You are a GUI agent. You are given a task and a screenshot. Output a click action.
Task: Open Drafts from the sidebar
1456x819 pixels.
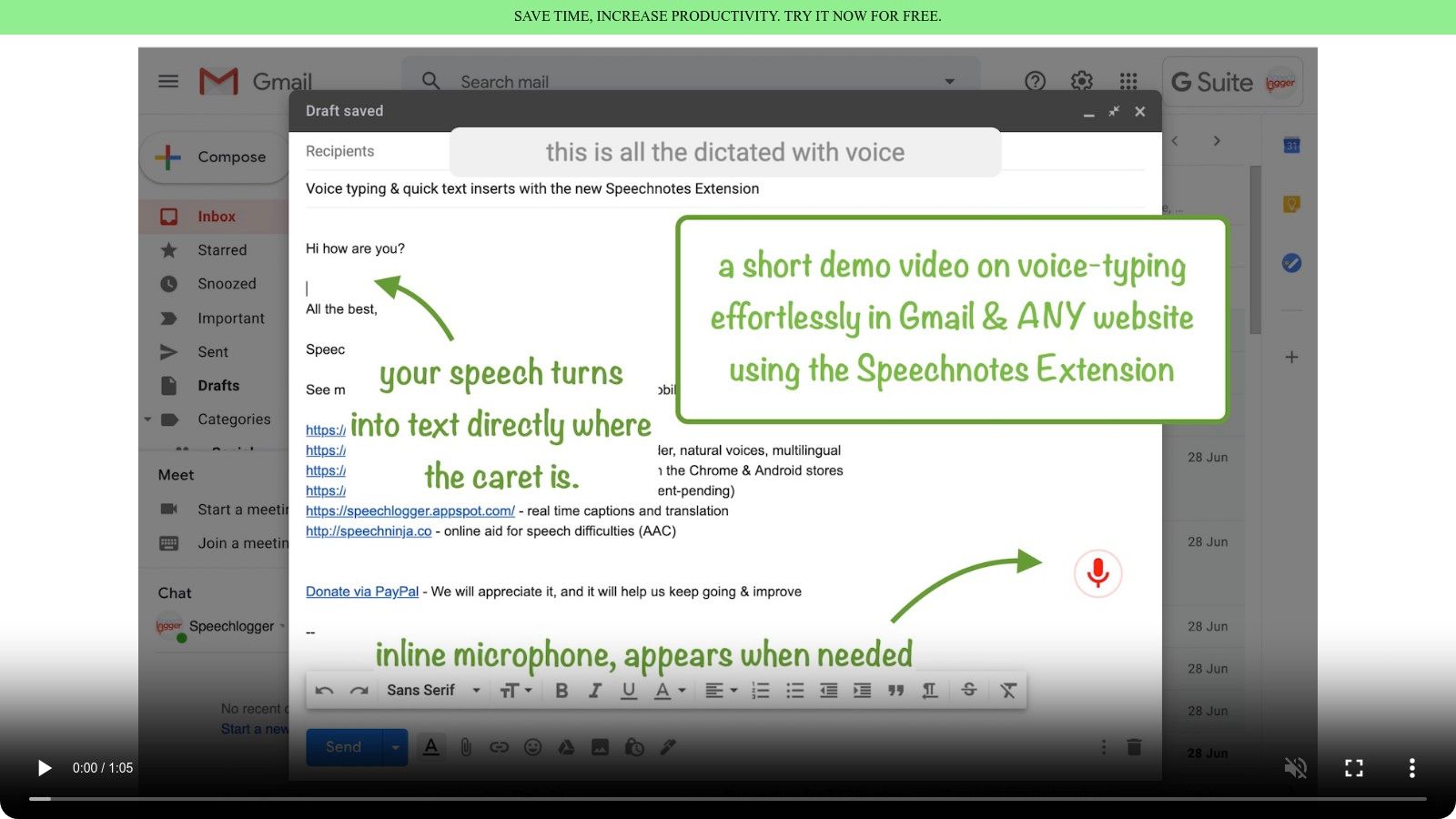coord(217,385)
